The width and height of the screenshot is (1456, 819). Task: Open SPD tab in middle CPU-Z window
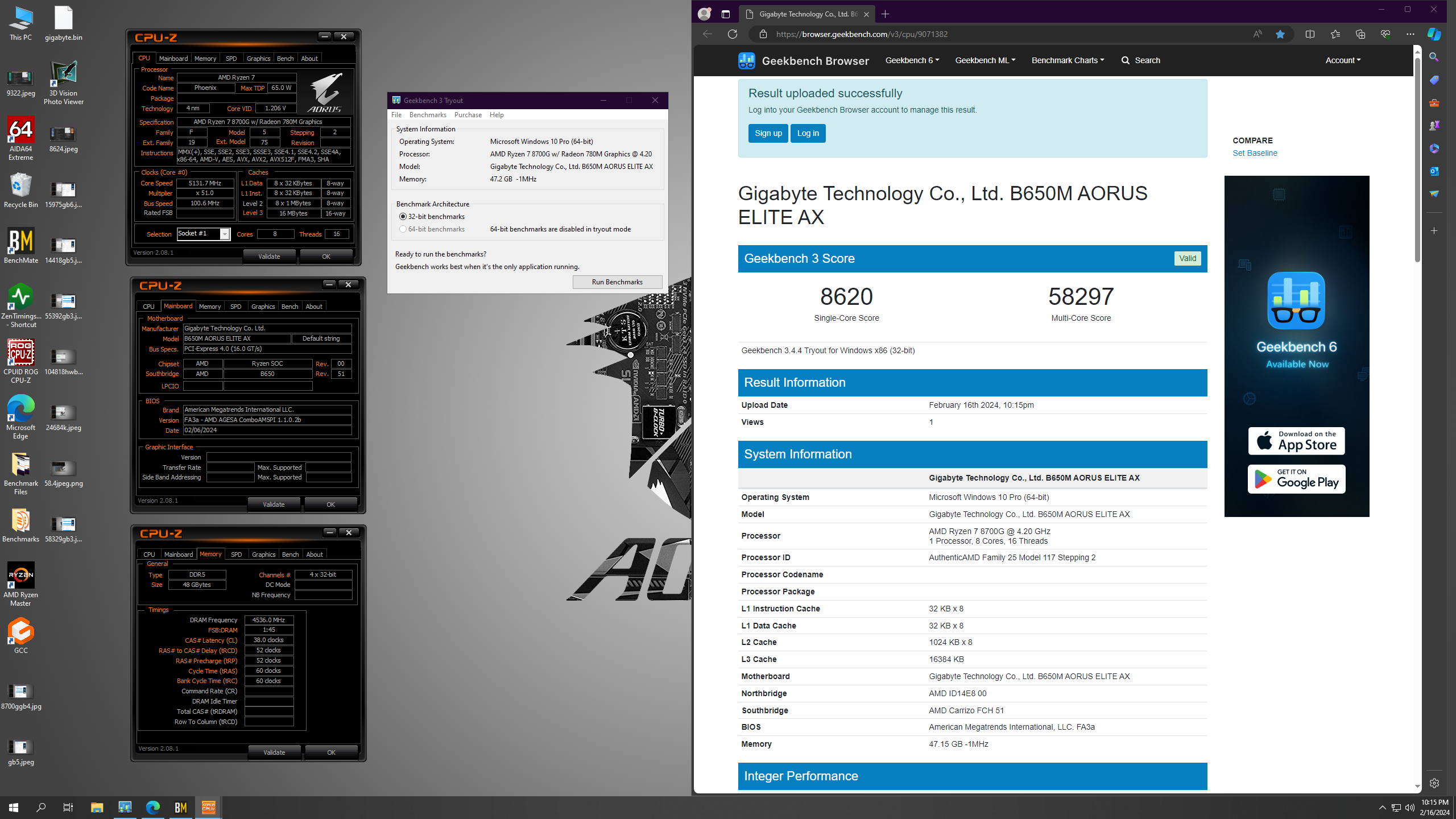pos(235,307)
